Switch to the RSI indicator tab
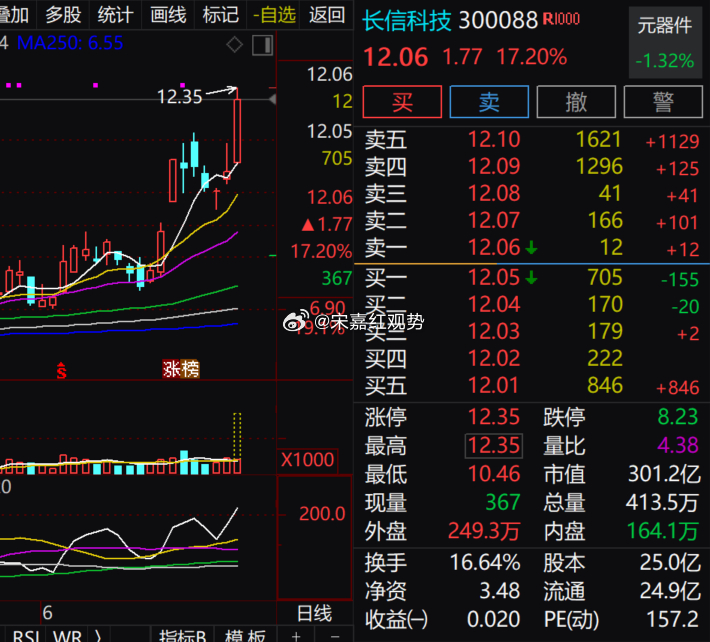Screen dimensions: 710x642 tap(26, 636)
